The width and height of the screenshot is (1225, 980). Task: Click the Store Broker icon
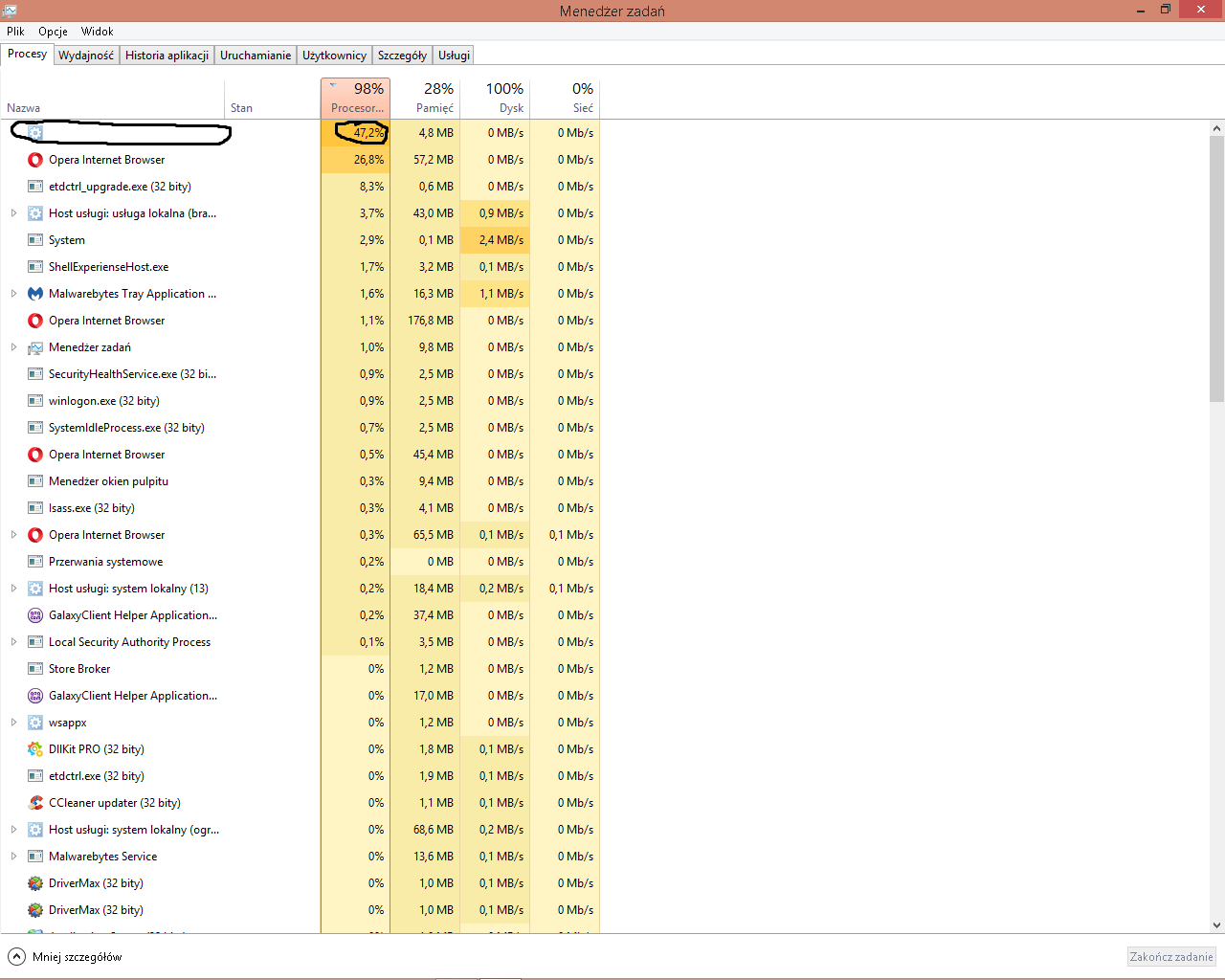coord(35,669)
